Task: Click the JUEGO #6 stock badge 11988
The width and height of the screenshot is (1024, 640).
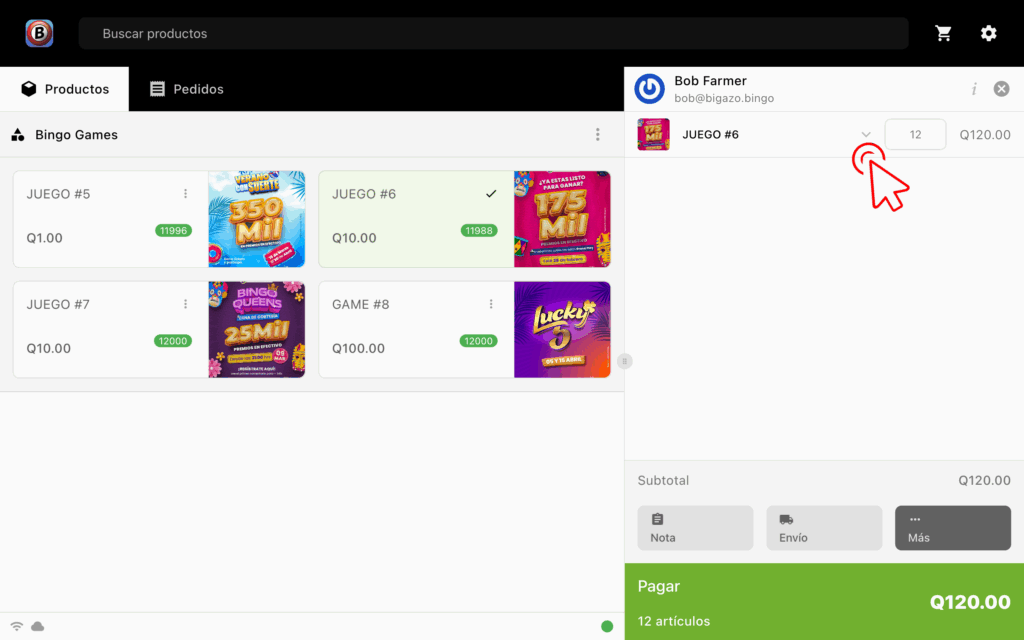Action: (479, 231)
